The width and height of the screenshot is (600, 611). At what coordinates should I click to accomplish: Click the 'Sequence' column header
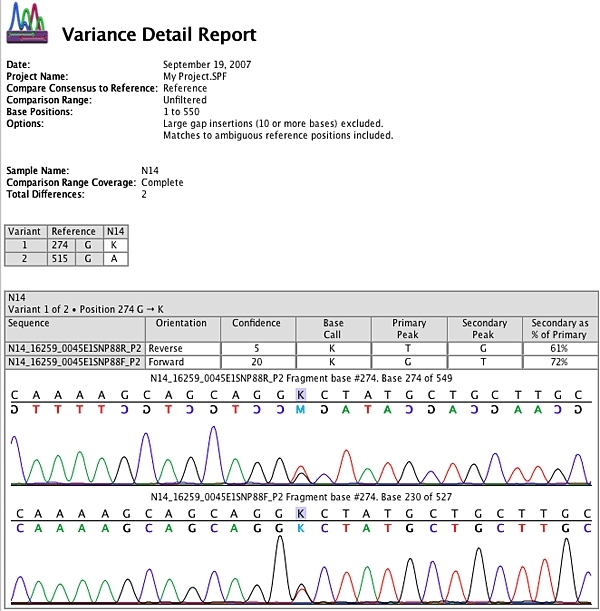[75, 328]
